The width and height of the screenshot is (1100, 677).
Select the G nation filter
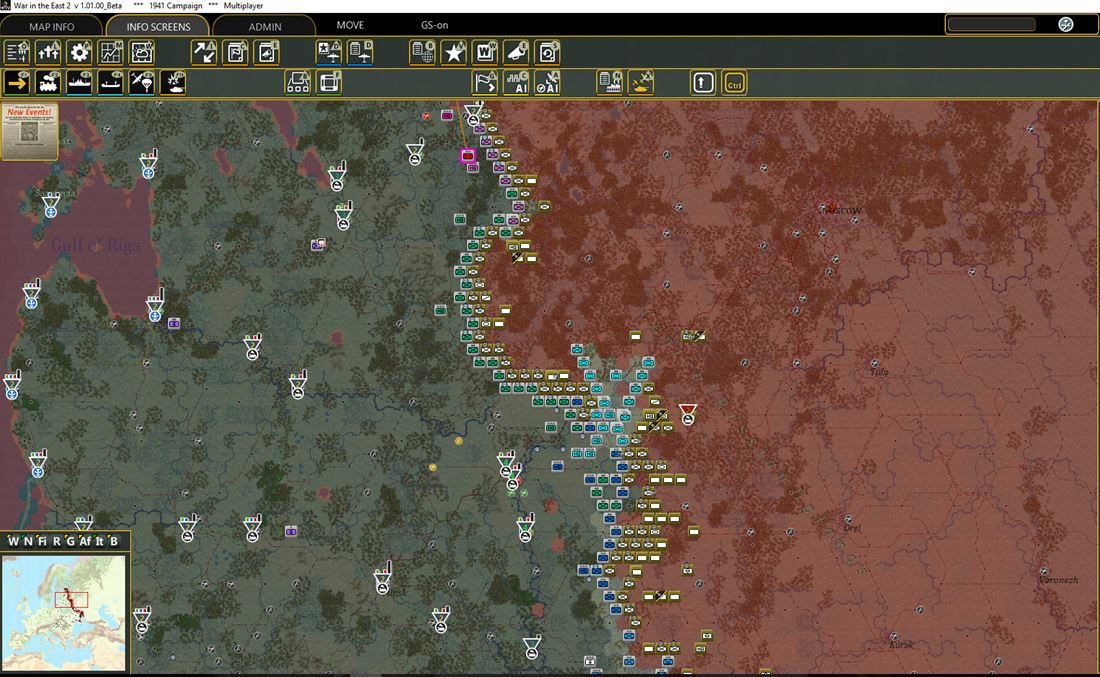click(70, 541)
